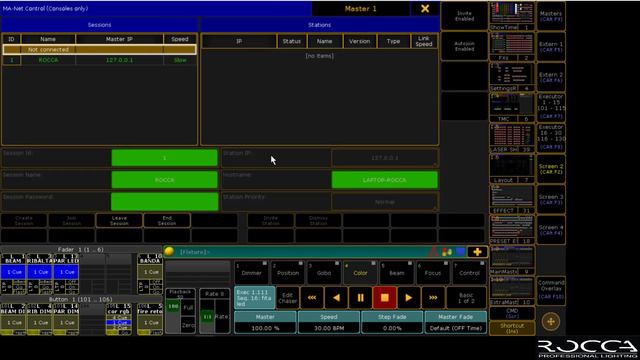Select the Beam preset type tab
Viewport: 640px width, 360px height.
click(397, 272)
